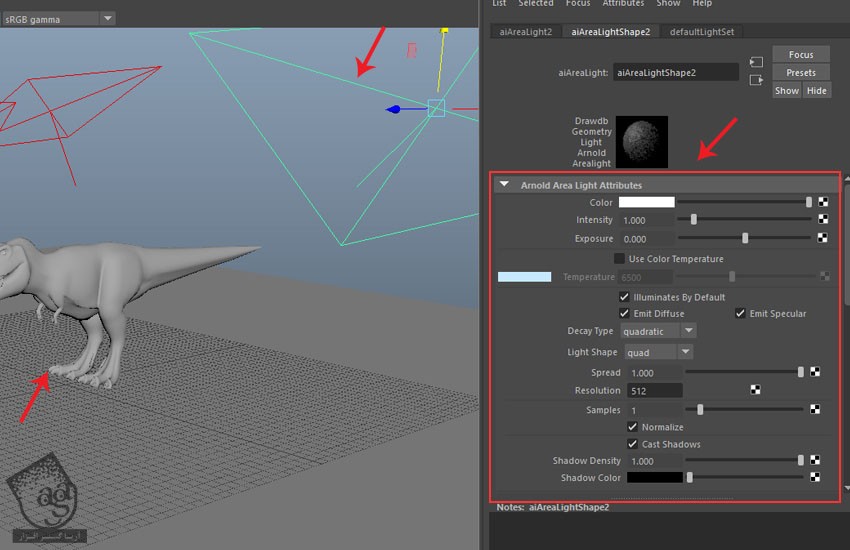The width and height of the screenshot is (850, 550).
Task: Open the Selected menu
Action: pos(536,3)
